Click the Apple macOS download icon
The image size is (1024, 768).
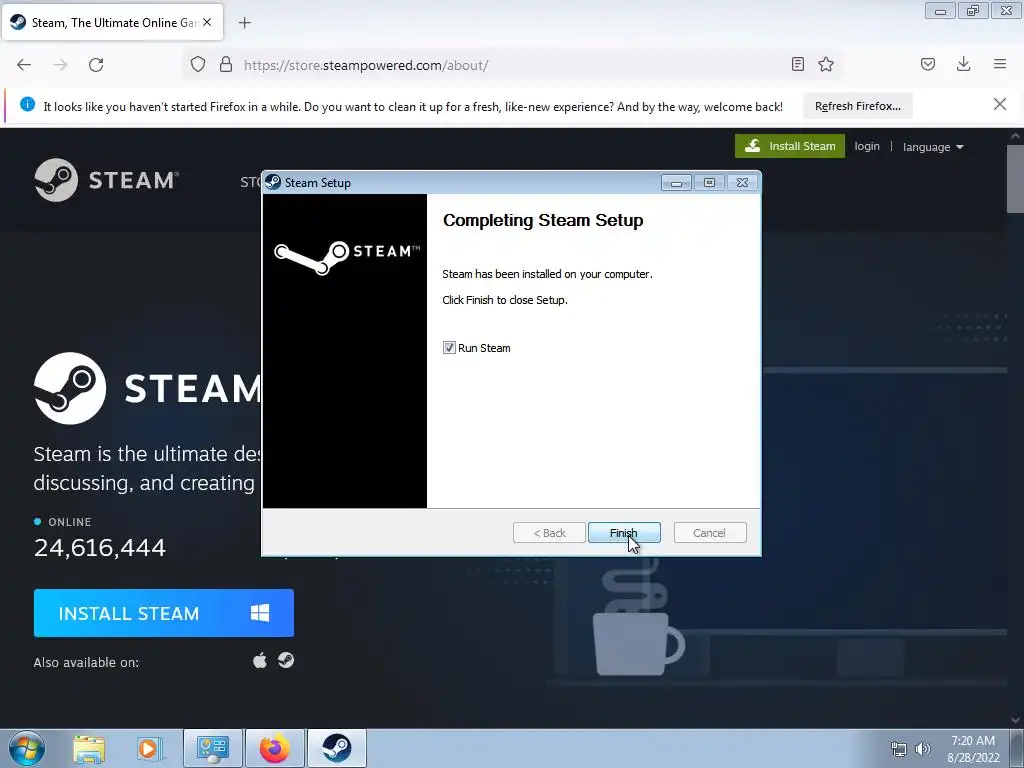[x=260, y=660]
